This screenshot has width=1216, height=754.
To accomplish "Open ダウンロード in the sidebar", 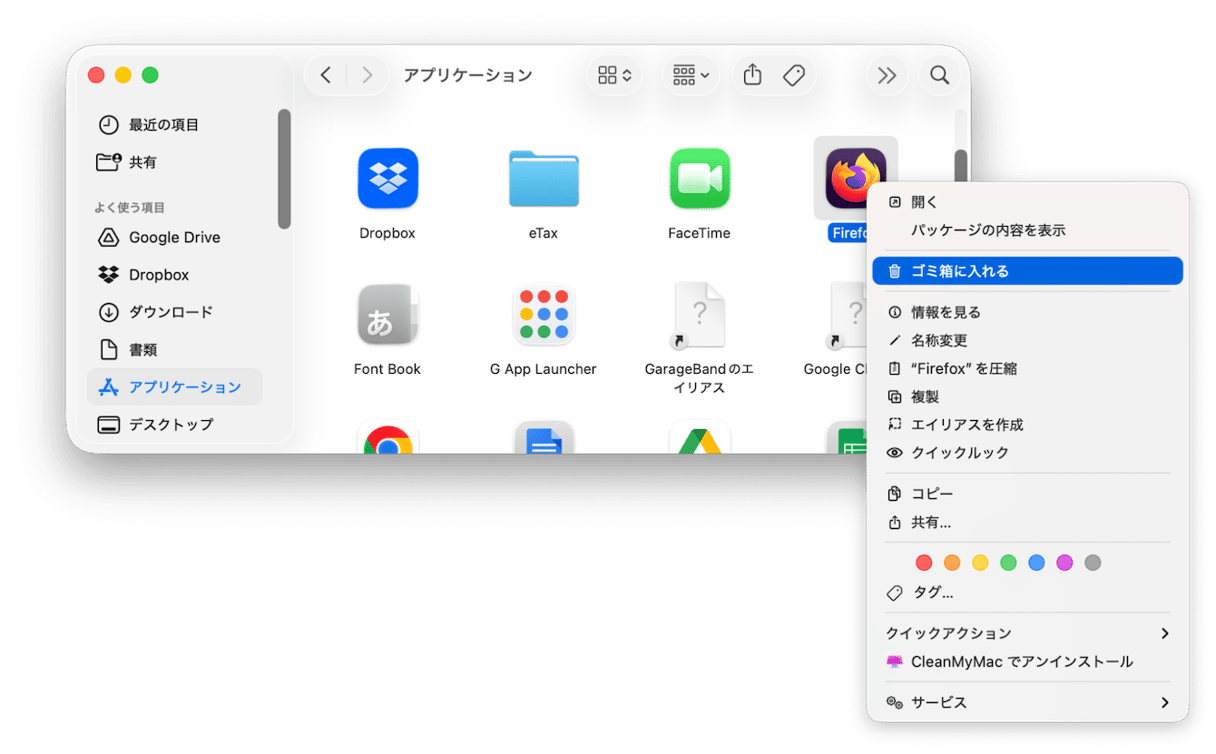I will [x=174, y=312].
